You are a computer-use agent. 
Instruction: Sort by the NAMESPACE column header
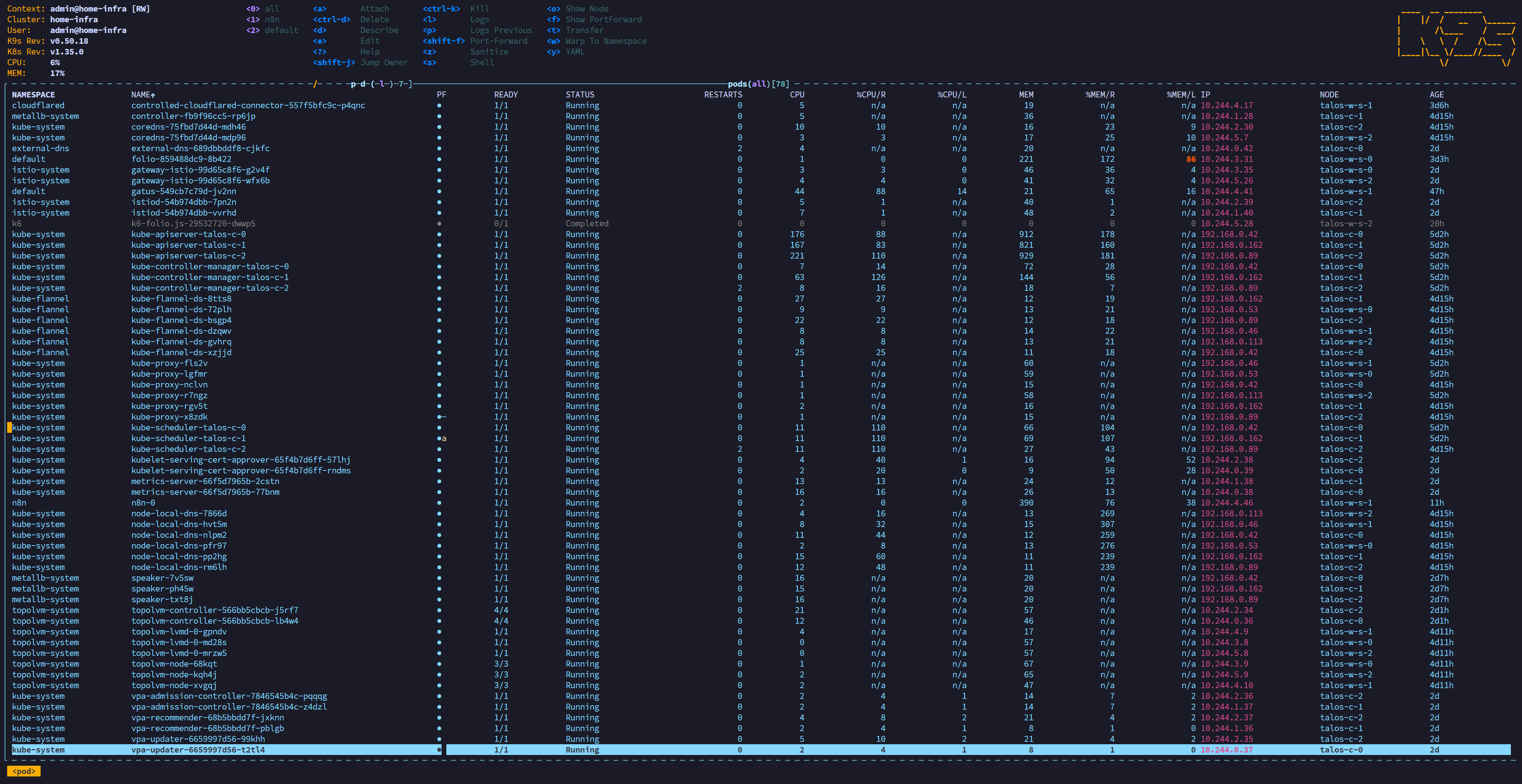point(33,95)
